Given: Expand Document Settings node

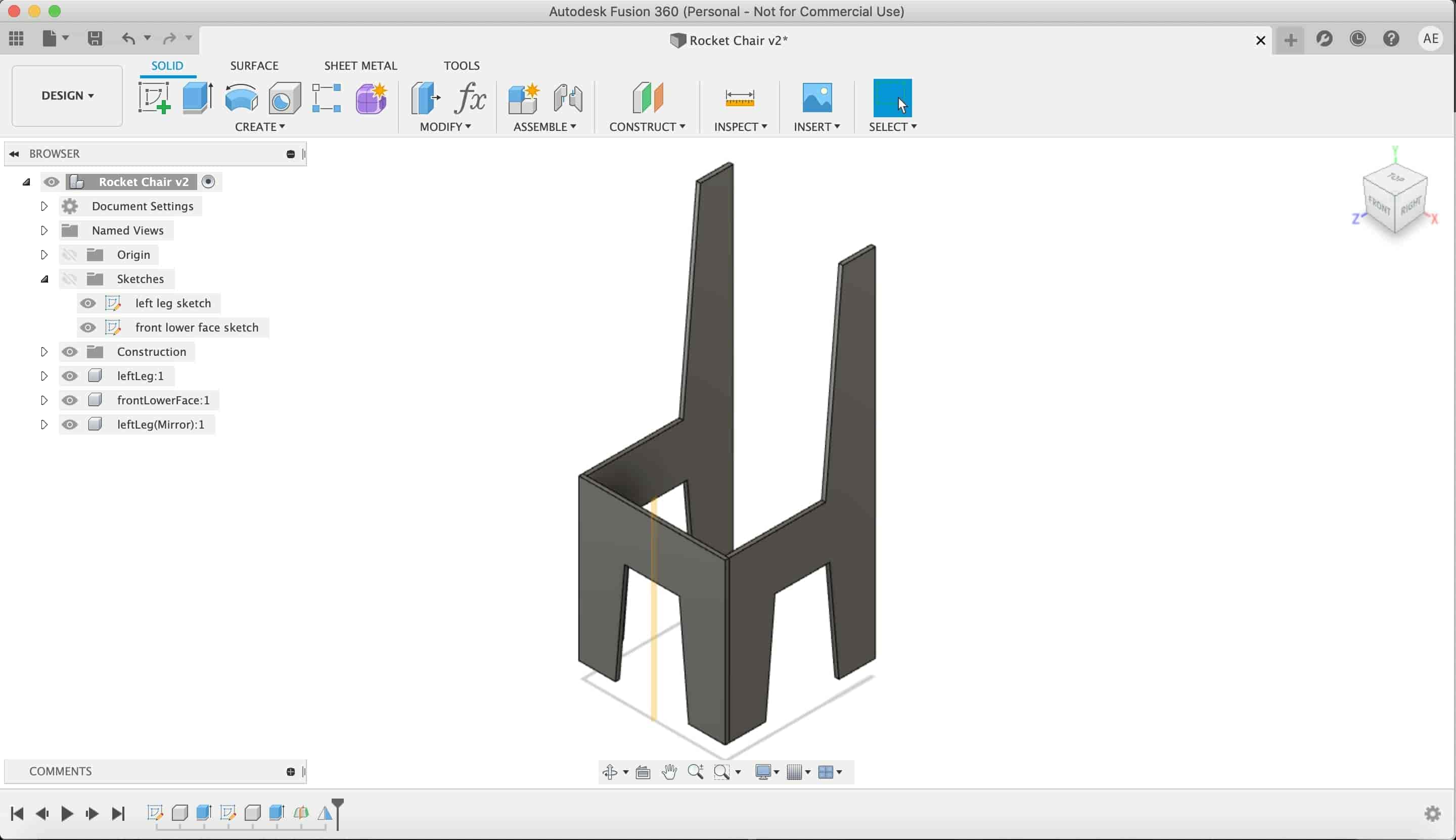Looking at the screenshot, I should tap(44, 206).
